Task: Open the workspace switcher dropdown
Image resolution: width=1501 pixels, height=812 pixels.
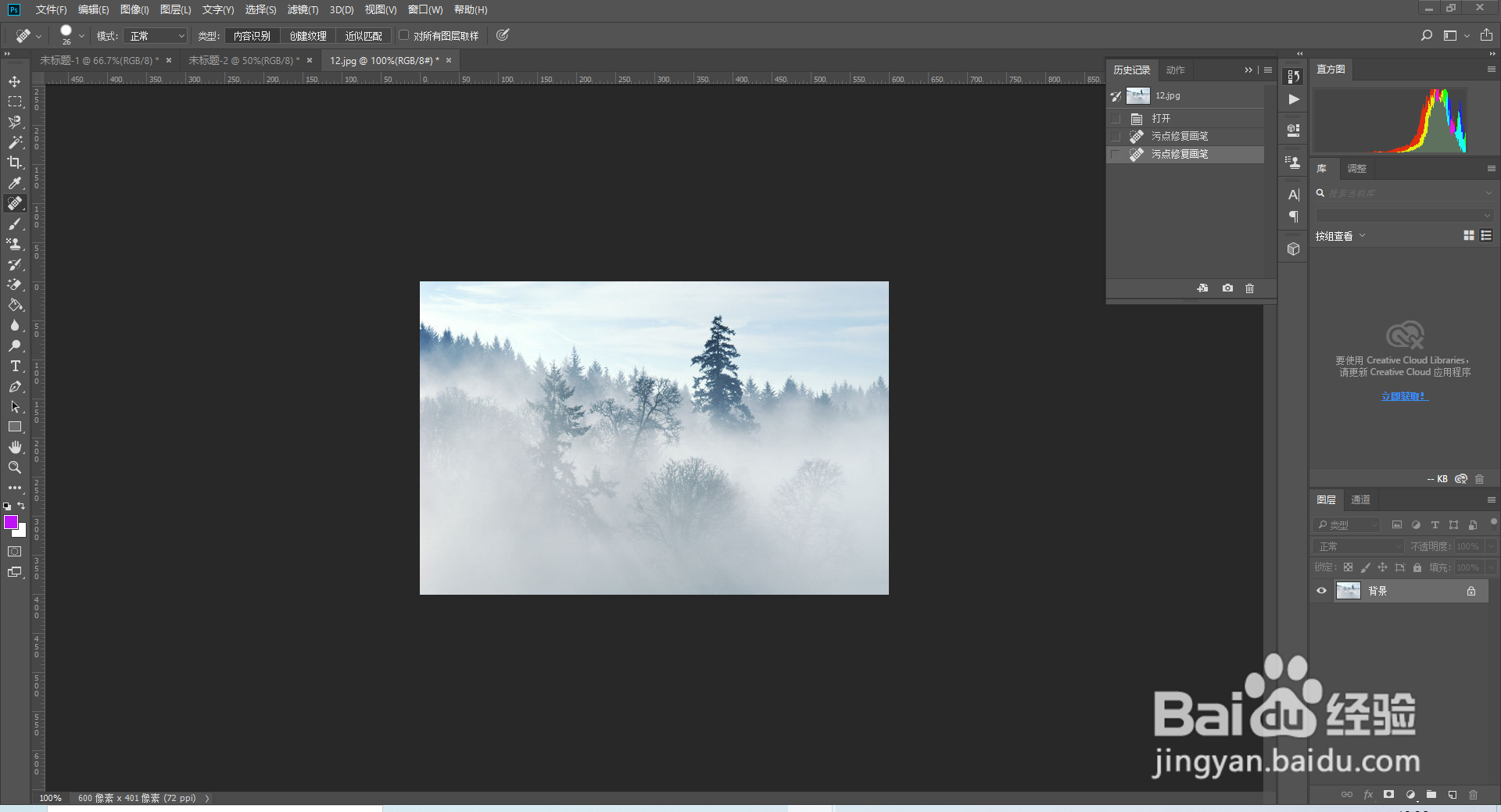Action: click(1456, 35)
